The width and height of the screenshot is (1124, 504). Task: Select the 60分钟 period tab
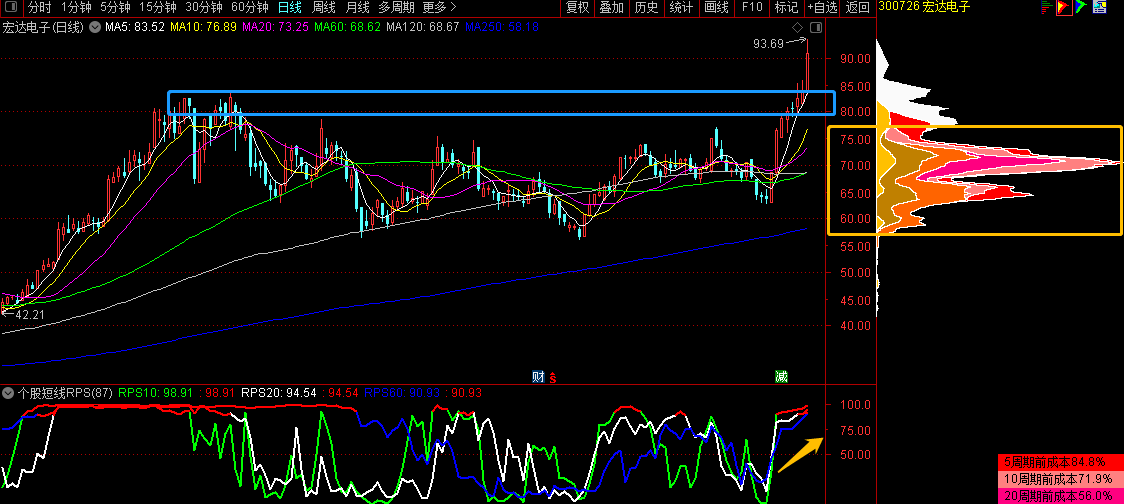250,7
